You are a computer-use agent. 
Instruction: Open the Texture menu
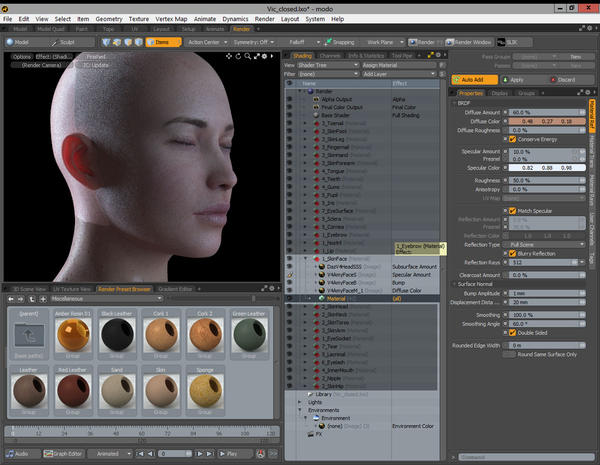(x=137, y=18)
